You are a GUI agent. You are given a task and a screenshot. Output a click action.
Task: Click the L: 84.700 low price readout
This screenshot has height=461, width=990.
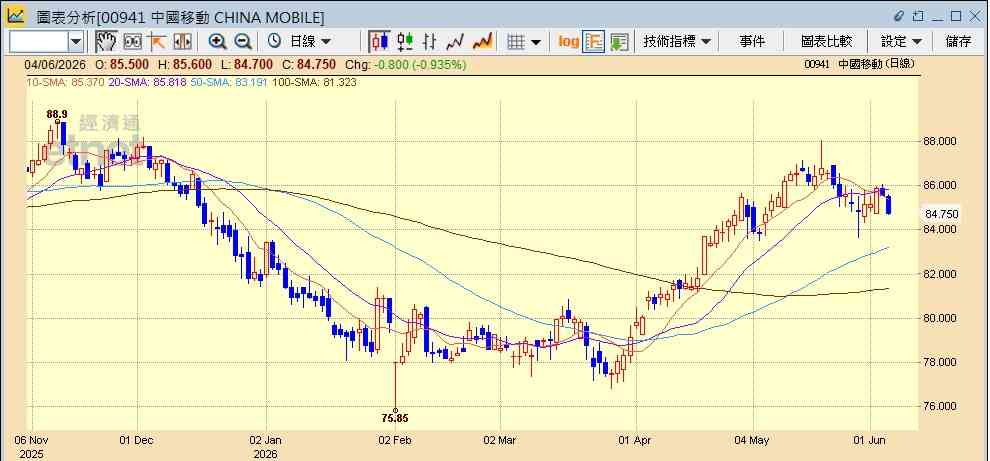pyautogui.click(x=247, y=64)
